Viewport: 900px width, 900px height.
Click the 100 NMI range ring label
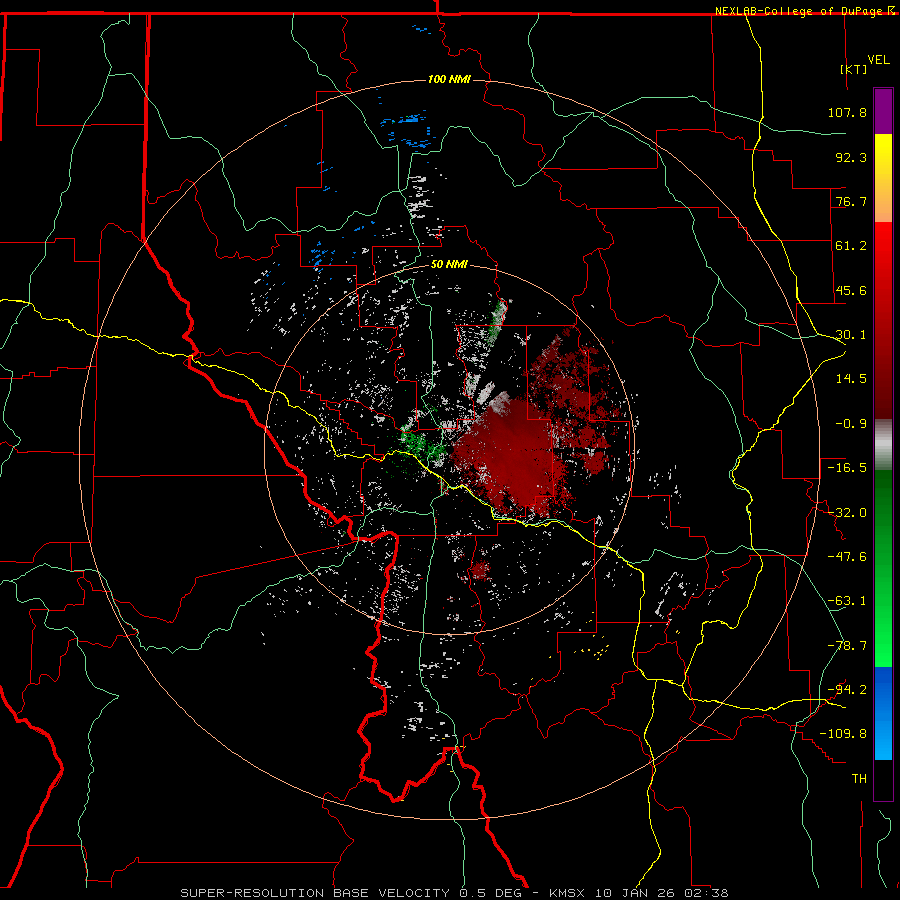point(449,79)
